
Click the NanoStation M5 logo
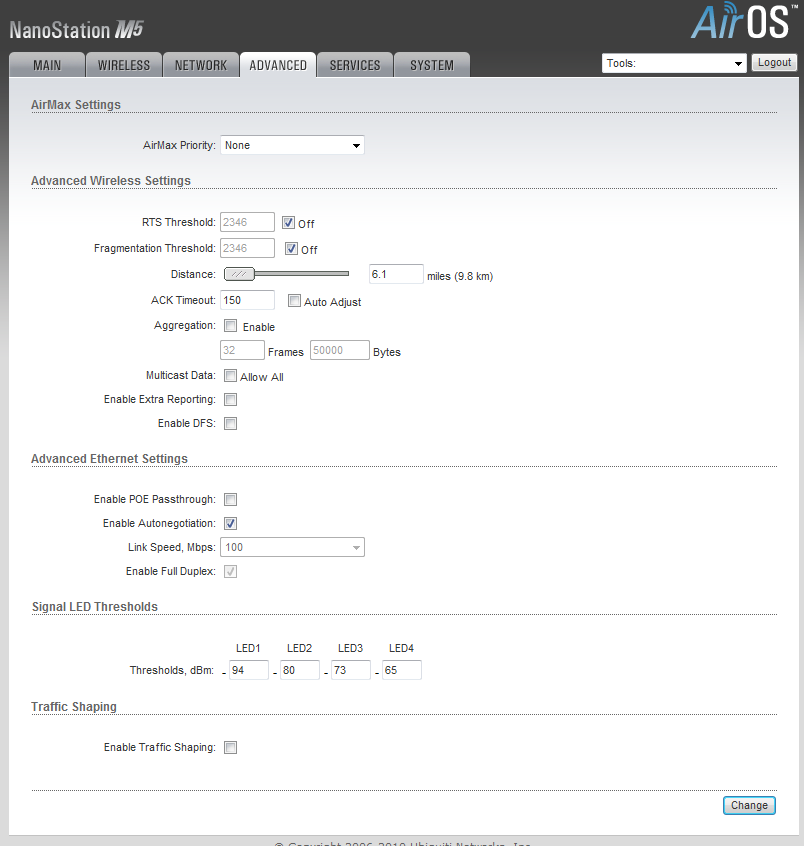(x=76, y=30)
